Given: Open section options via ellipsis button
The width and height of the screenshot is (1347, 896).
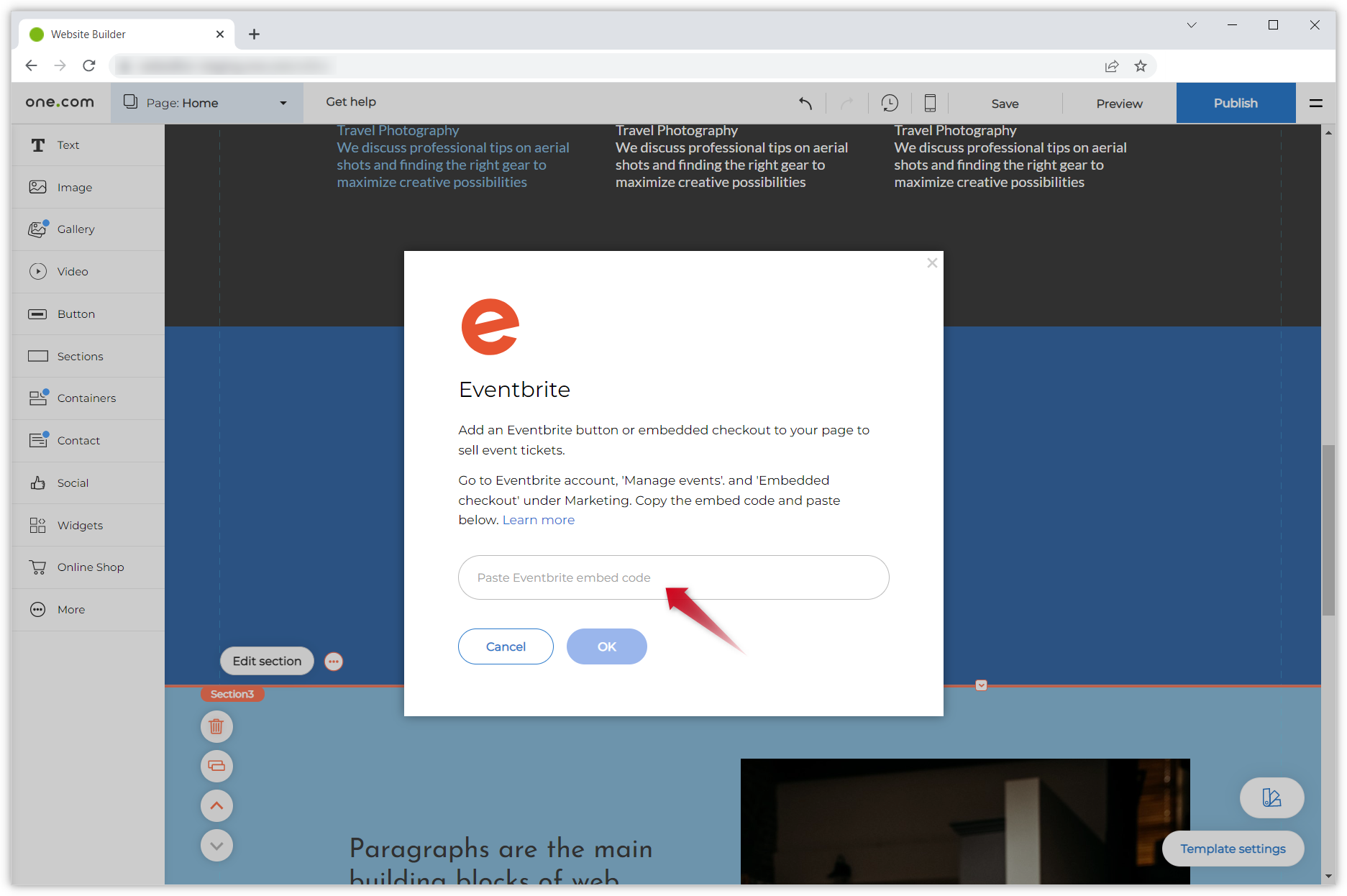Looking at the screenshot, I should [333, 661].
